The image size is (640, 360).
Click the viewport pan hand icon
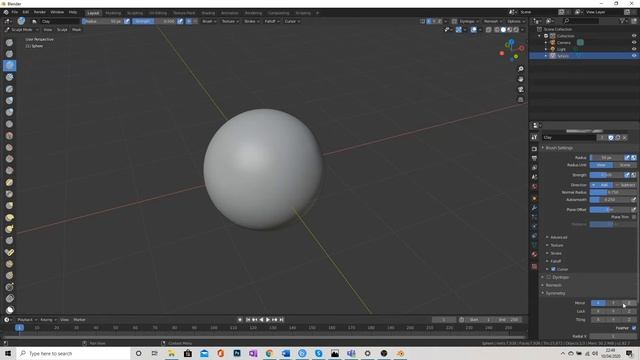(x=520, y=79)
